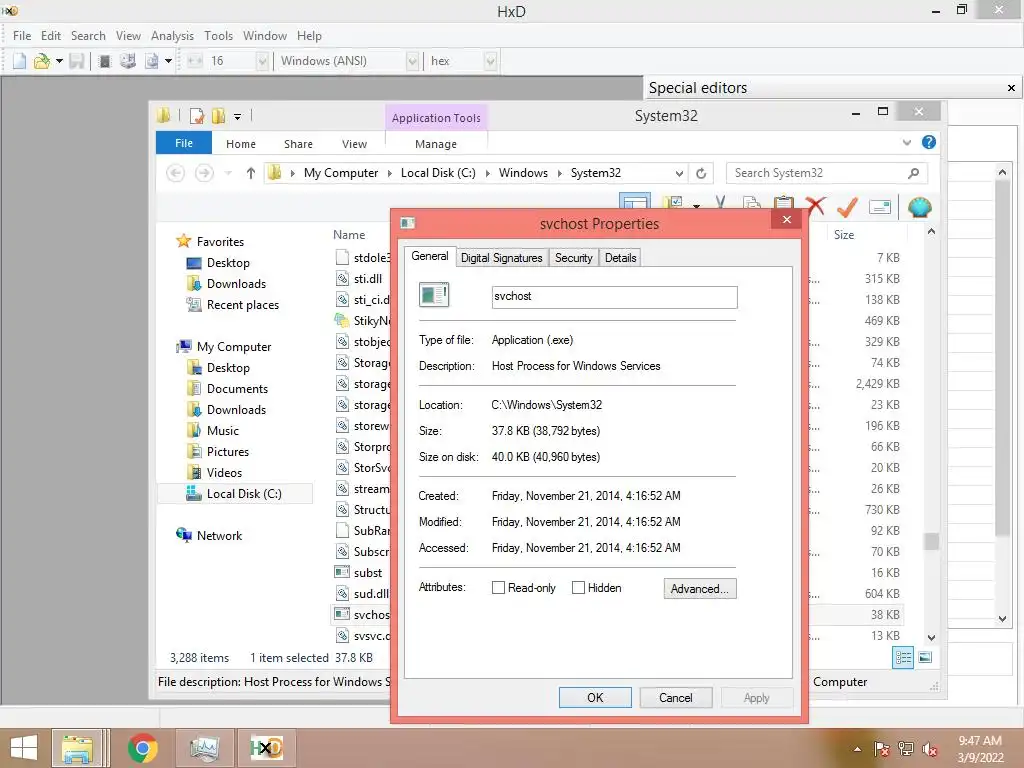Click the Email envelope icon in Explorer toolbar
The width and height of the screenshot is (1024, 768).
click(x=880, y=207)
